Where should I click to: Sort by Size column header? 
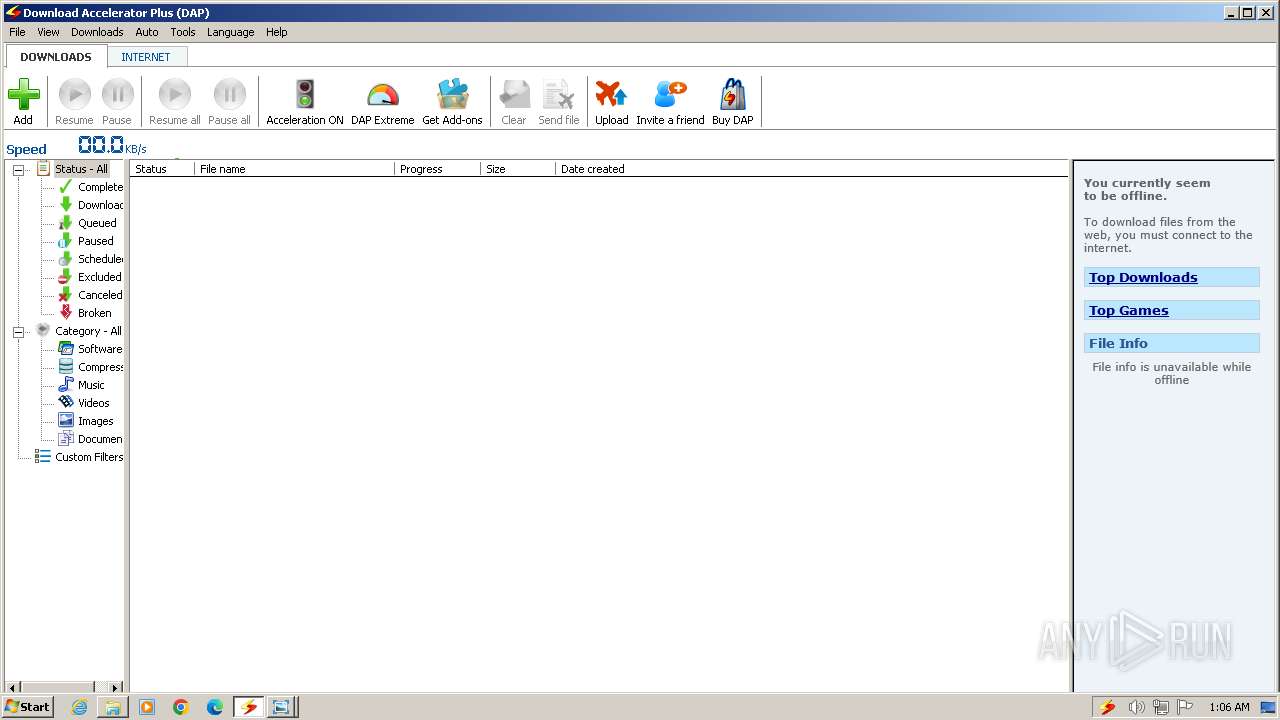pos(517,169)
